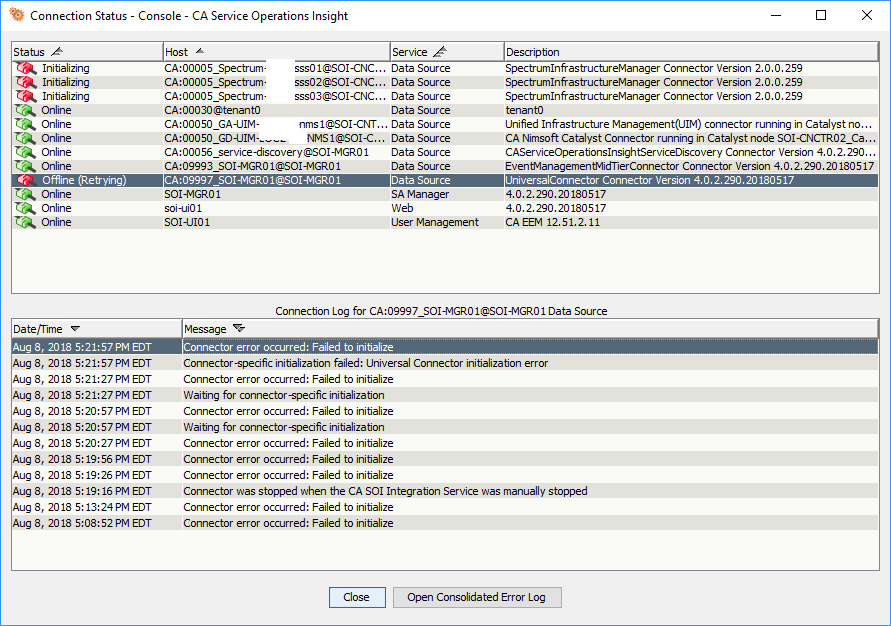Viewport: 891px width, 626px height.
Task: Maximize the Connection Status window
Action: point(821,15)
